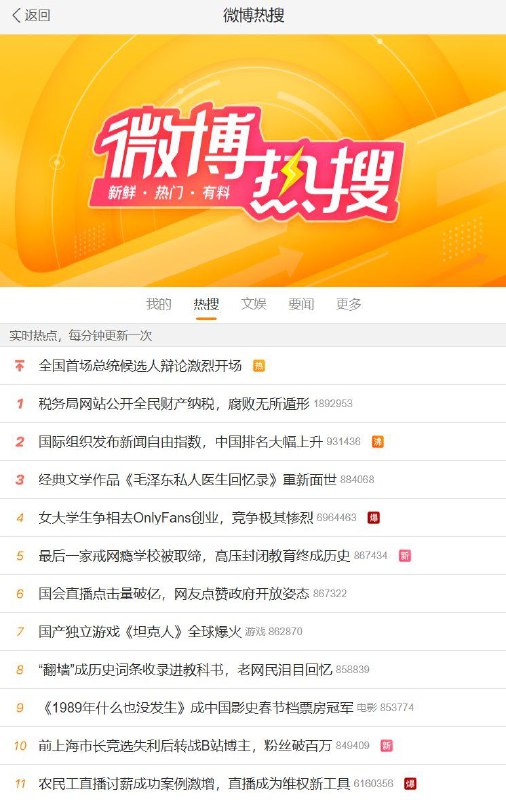Expand the 更多 tab for more categories

click(x=349, y=304)
